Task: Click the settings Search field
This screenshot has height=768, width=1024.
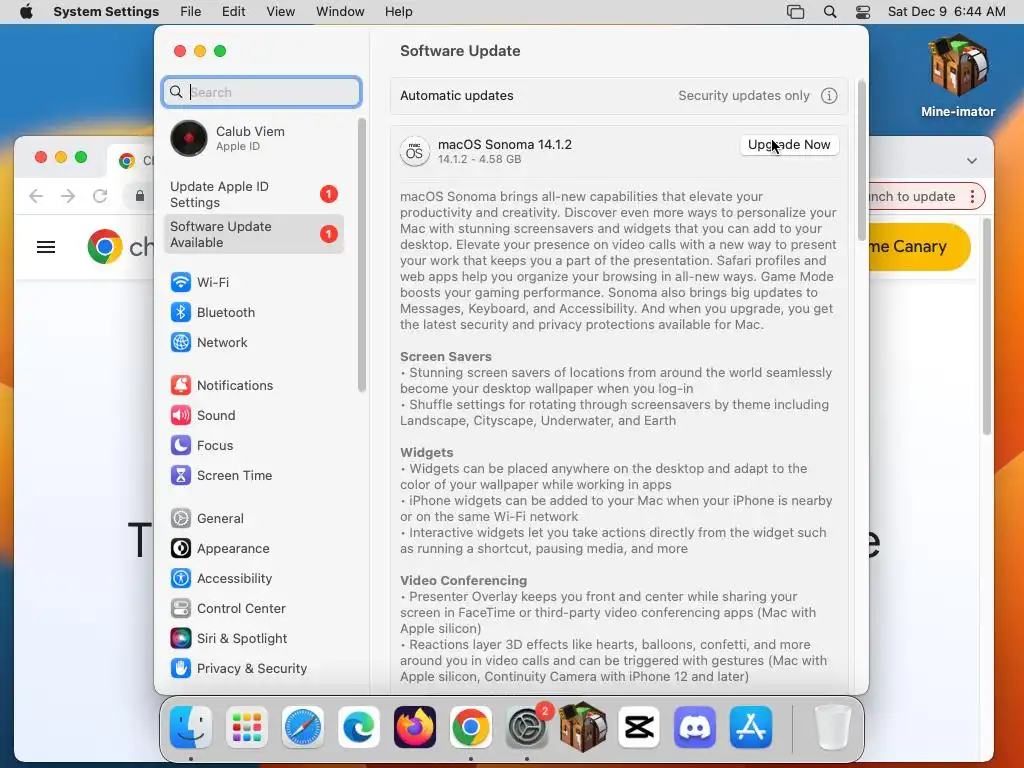Action: click(x=262, y=92)
